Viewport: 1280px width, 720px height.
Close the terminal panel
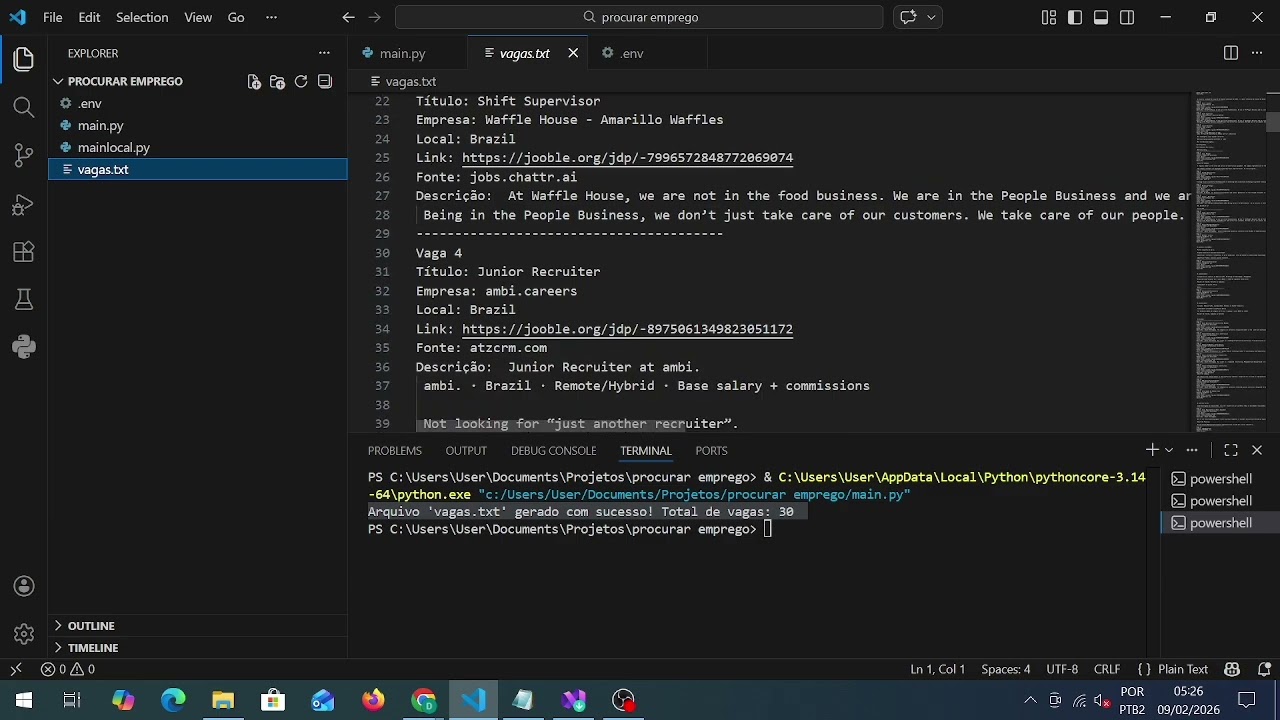[x=1257, y=450]
